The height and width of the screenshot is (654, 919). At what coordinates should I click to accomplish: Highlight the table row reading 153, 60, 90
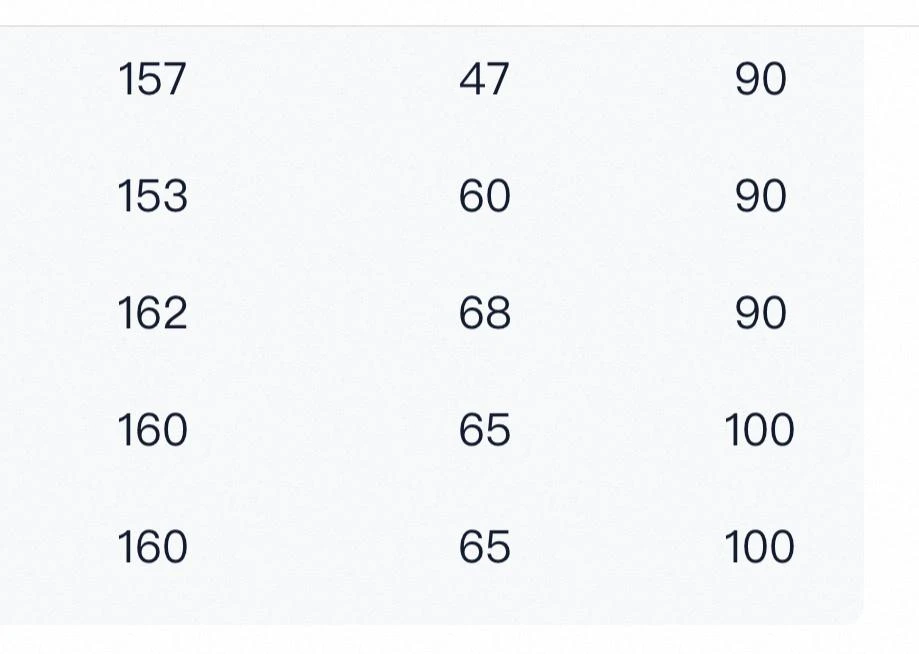point(320,196)
